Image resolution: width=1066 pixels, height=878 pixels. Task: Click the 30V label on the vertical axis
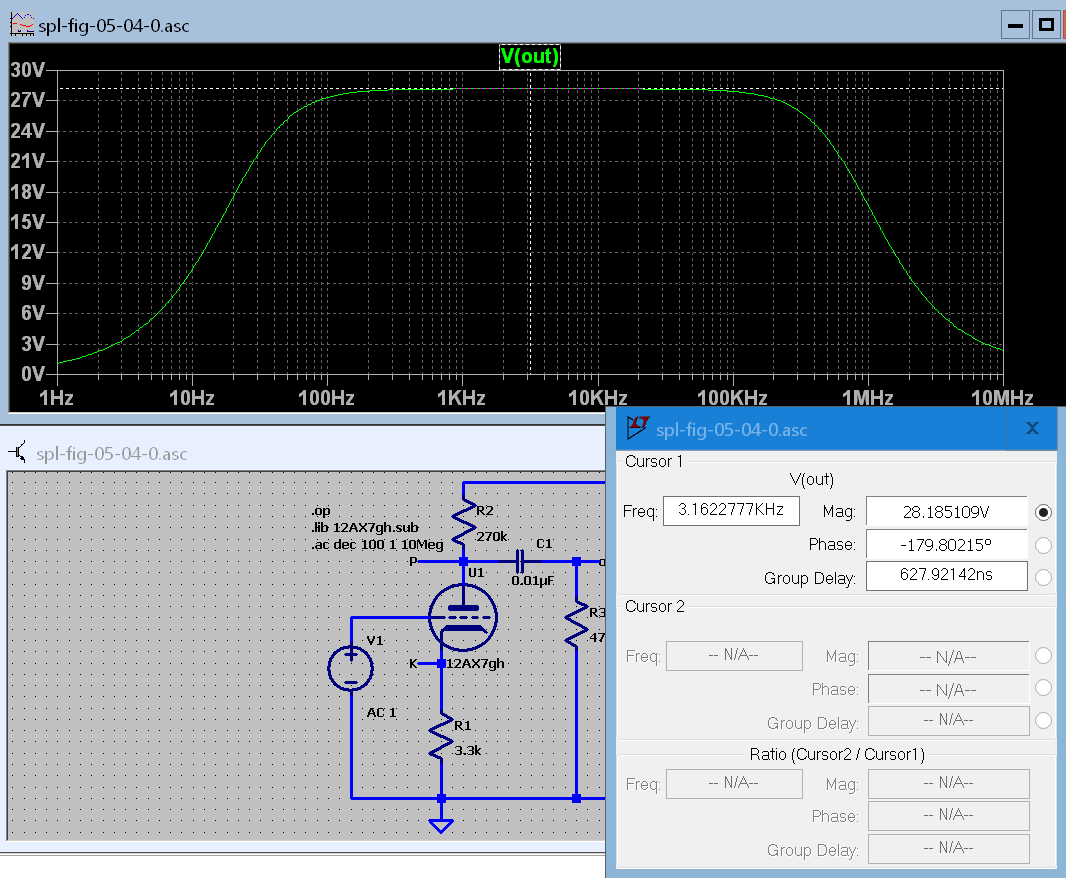click(27, 70)
